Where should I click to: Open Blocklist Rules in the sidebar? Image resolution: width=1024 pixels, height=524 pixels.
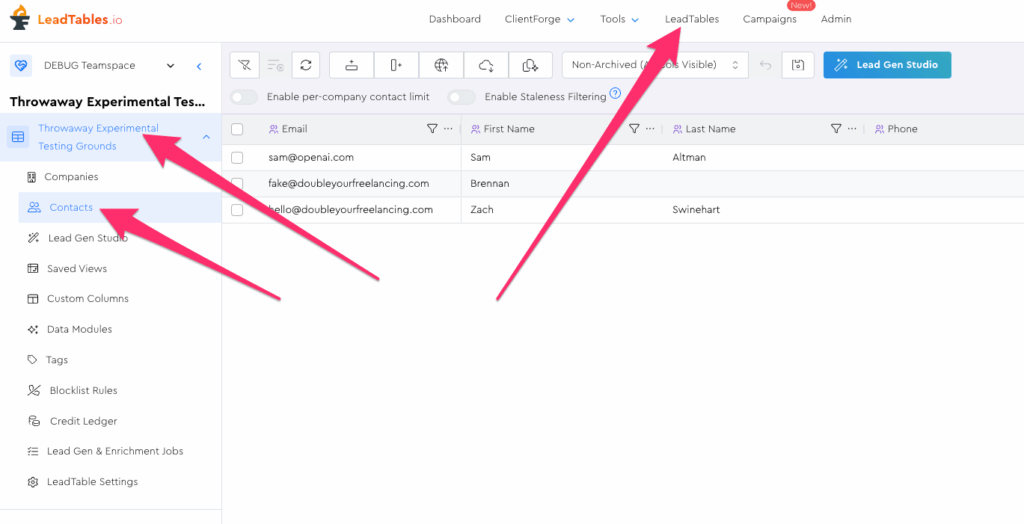coord(83,390)
